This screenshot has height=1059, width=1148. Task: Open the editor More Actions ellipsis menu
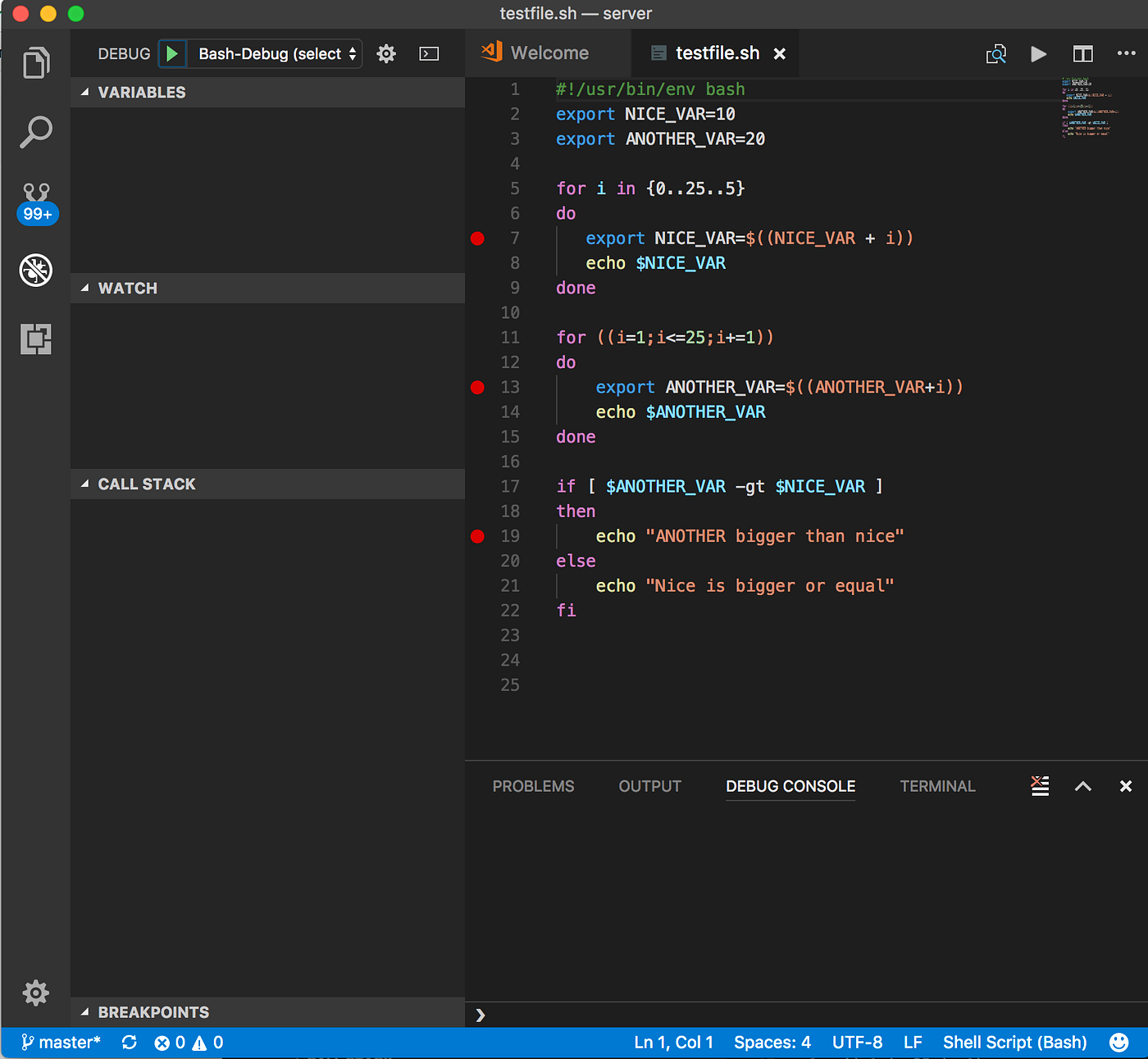coord(1126,54)
